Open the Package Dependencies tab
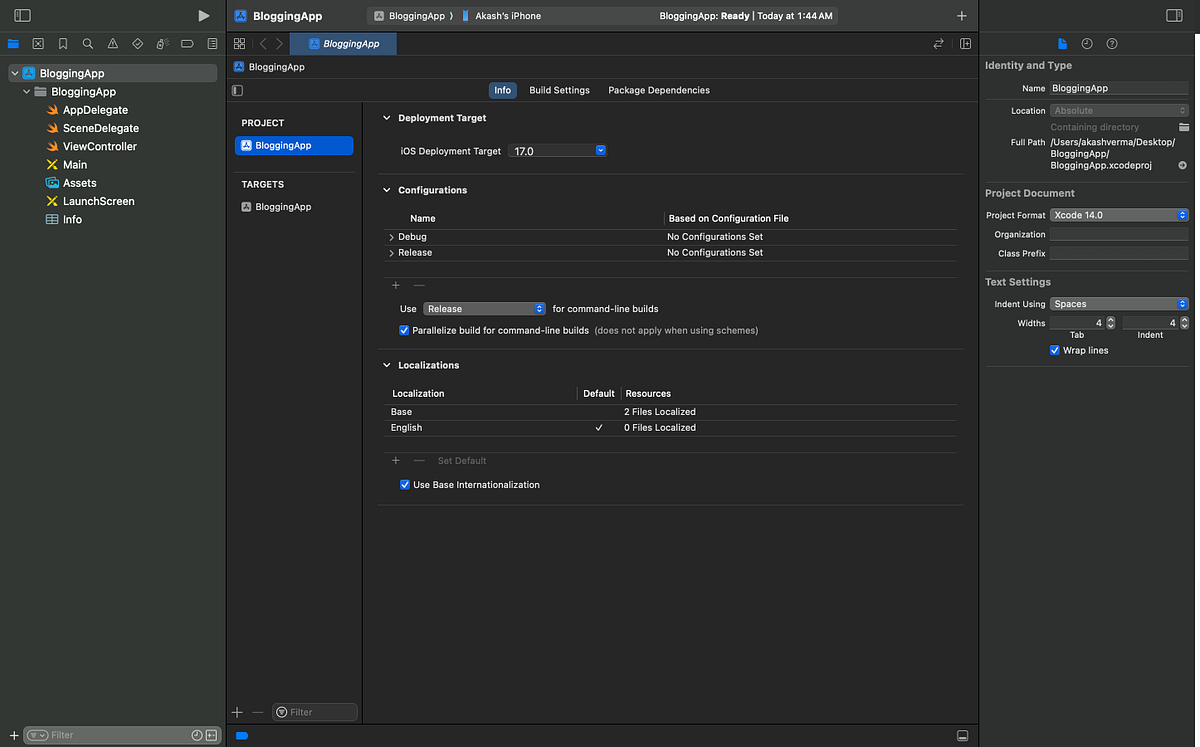 click(x=658, y=90)
